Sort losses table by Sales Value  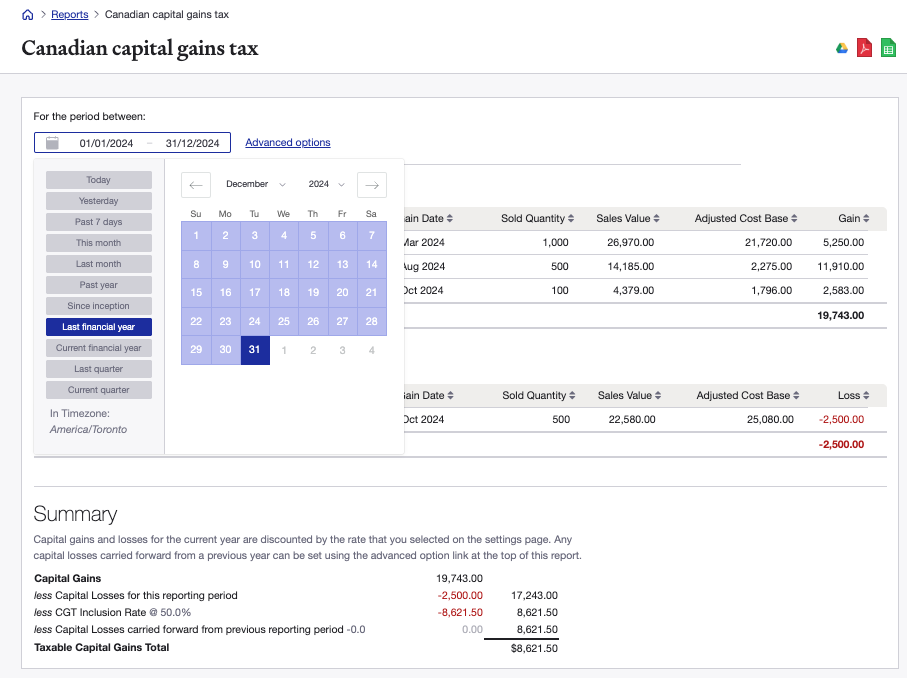[629, 395]
